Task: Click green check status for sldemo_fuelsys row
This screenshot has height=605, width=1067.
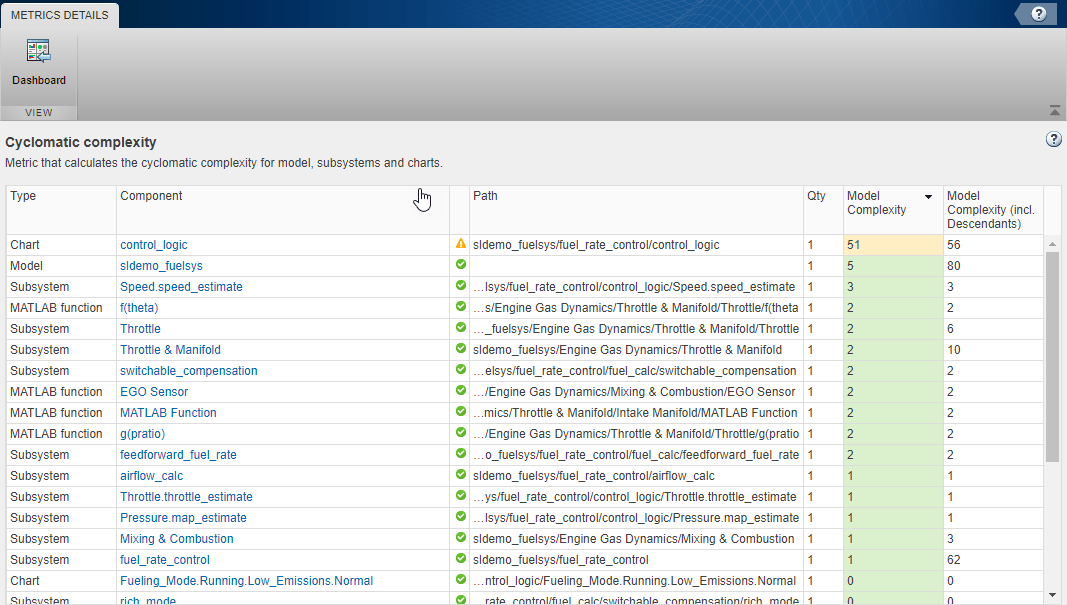Action: pos(461,265)
